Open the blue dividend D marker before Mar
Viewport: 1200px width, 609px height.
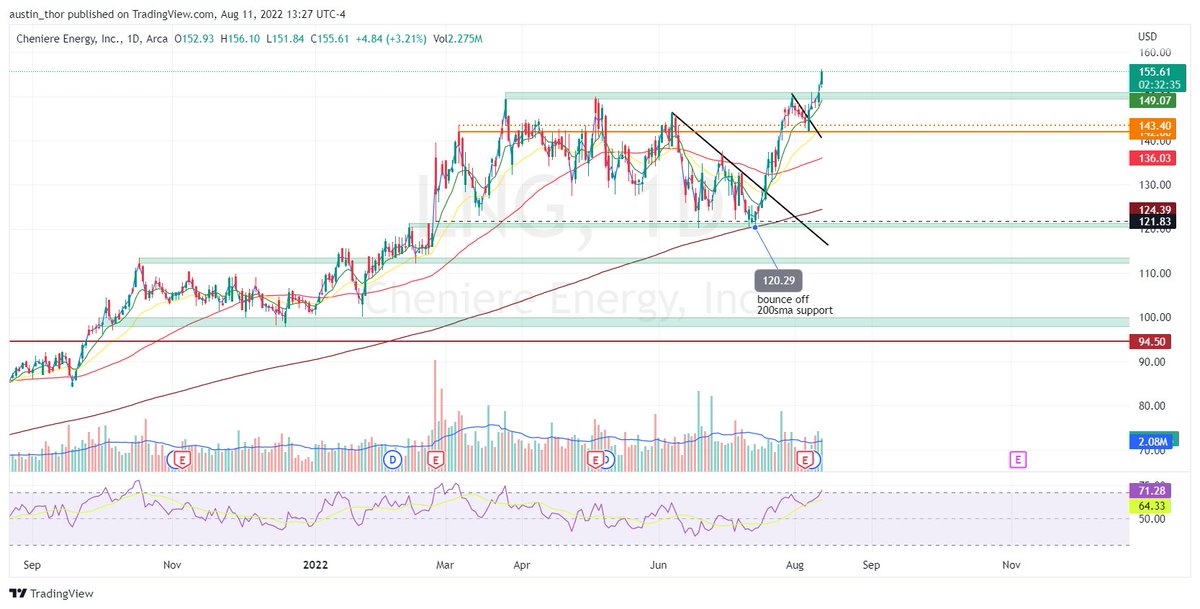click(x=393, y=459)
